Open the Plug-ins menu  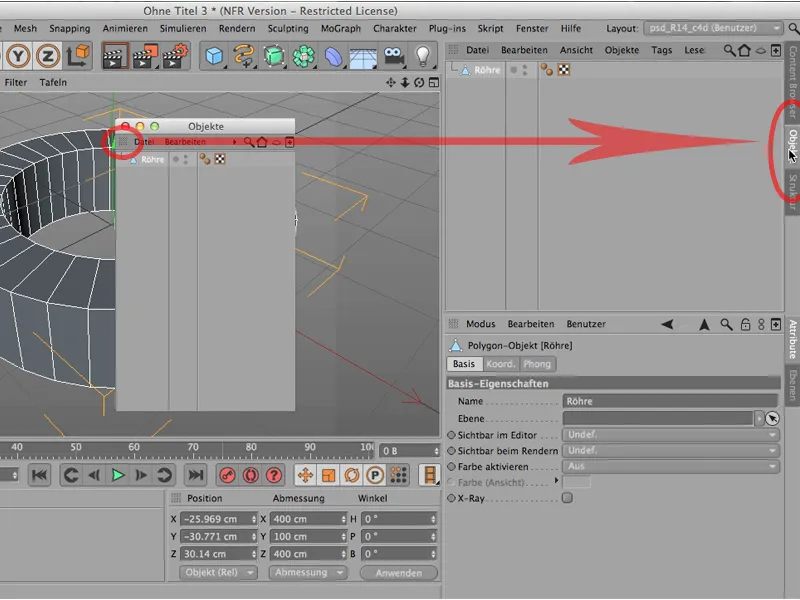(447, 29)
